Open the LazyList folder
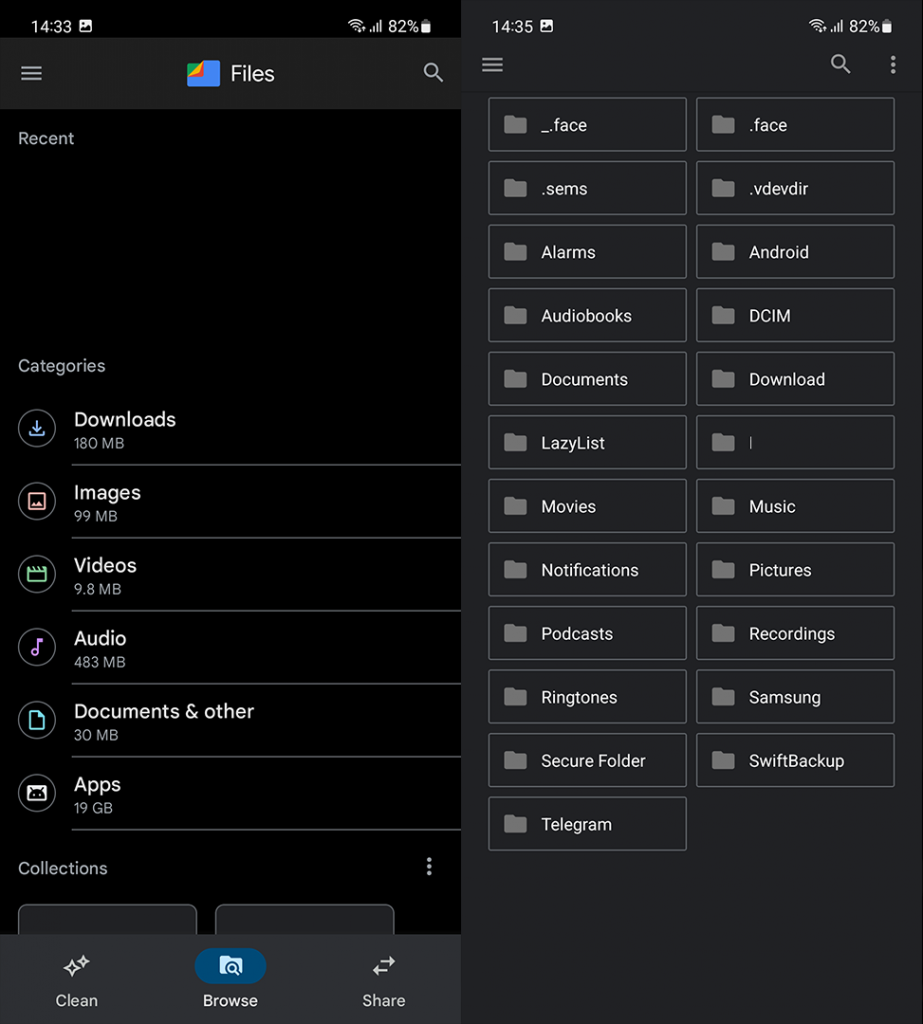The image size is (923, 1024). pos(587,442)
